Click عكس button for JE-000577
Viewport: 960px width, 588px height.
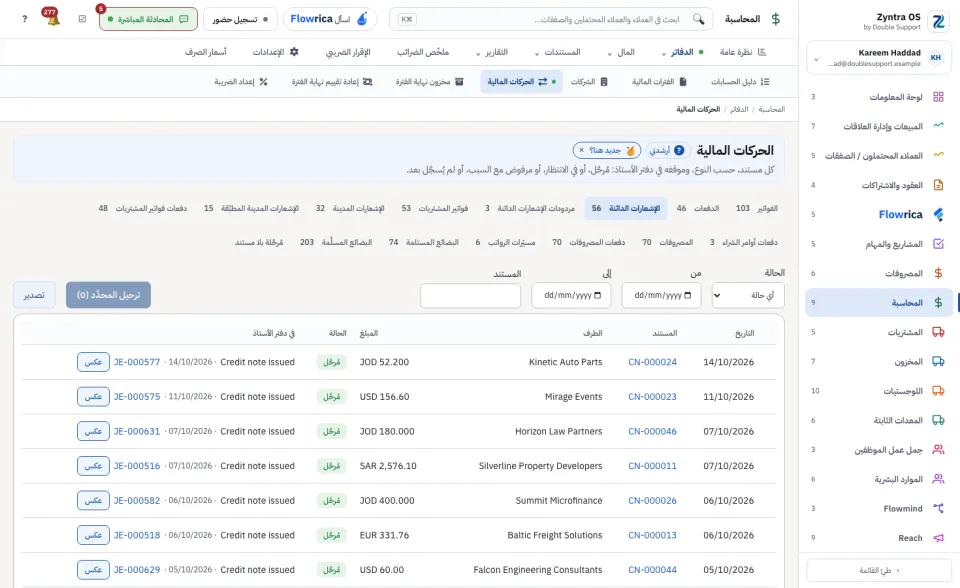point(93,362)
